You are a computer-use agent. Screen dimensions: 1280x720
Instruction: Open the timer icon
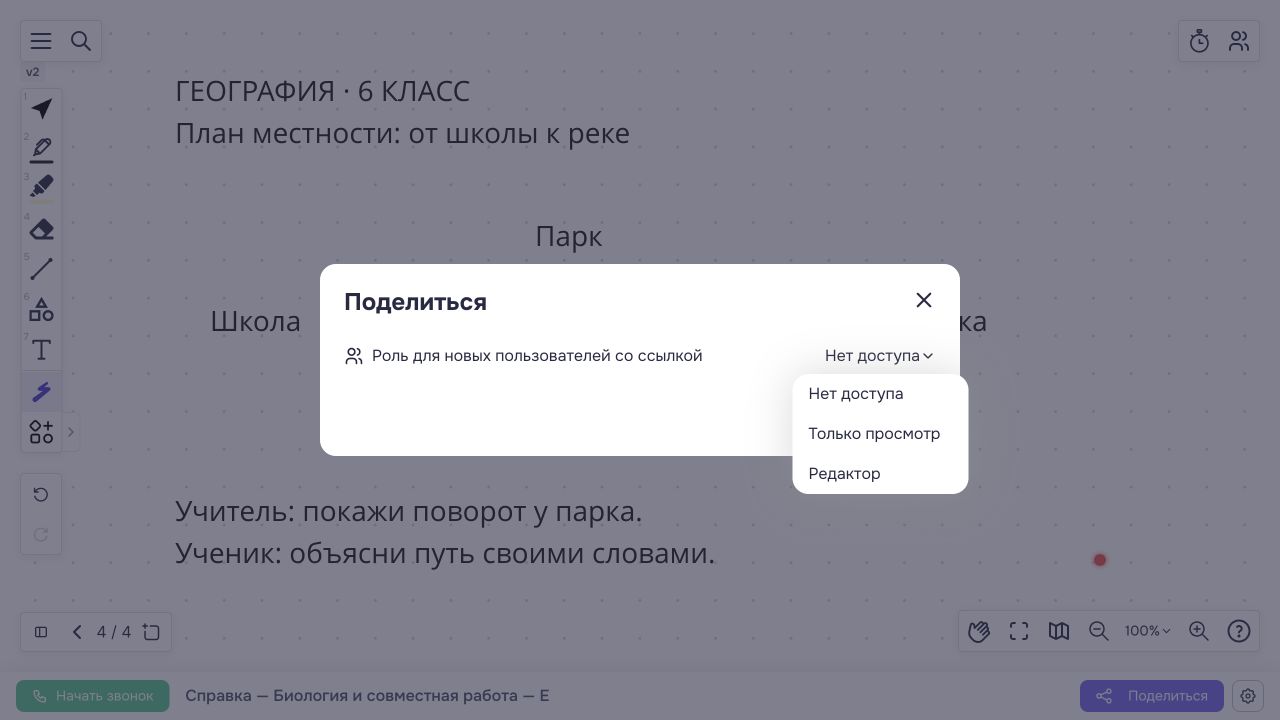(x=1199, y=41)
